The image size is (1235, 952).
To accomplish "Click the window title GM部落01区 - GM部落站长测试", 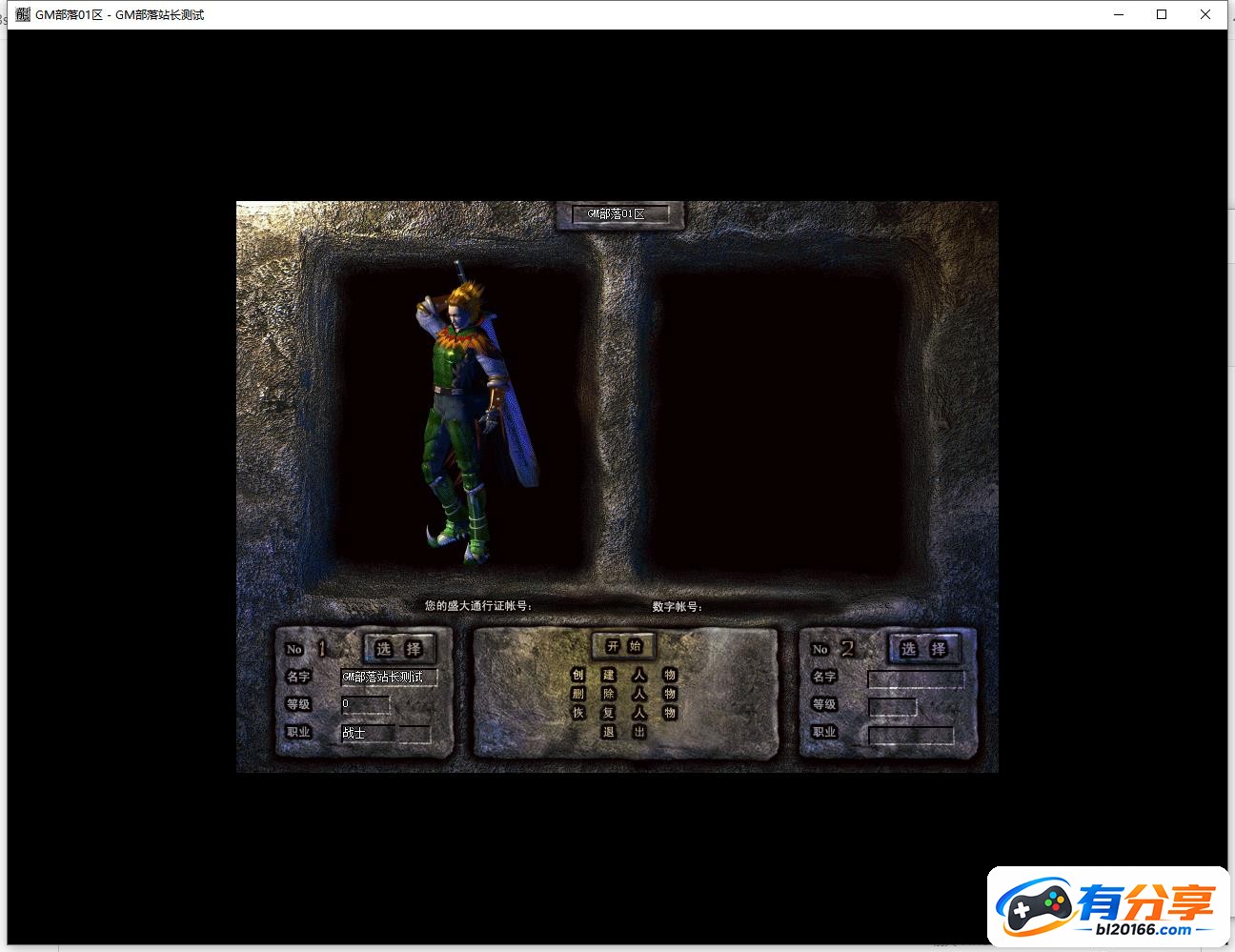I will (x=120, y=14).
